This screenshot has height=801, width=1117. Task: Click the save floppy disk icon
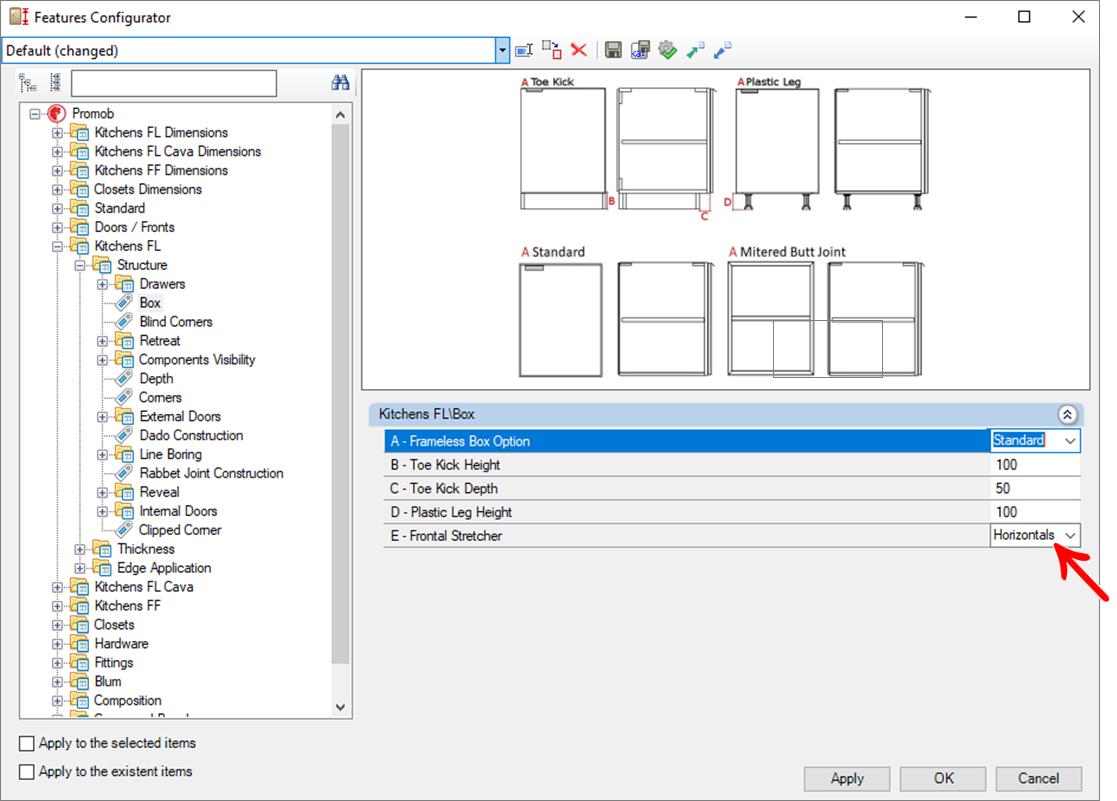pos(614,50)
